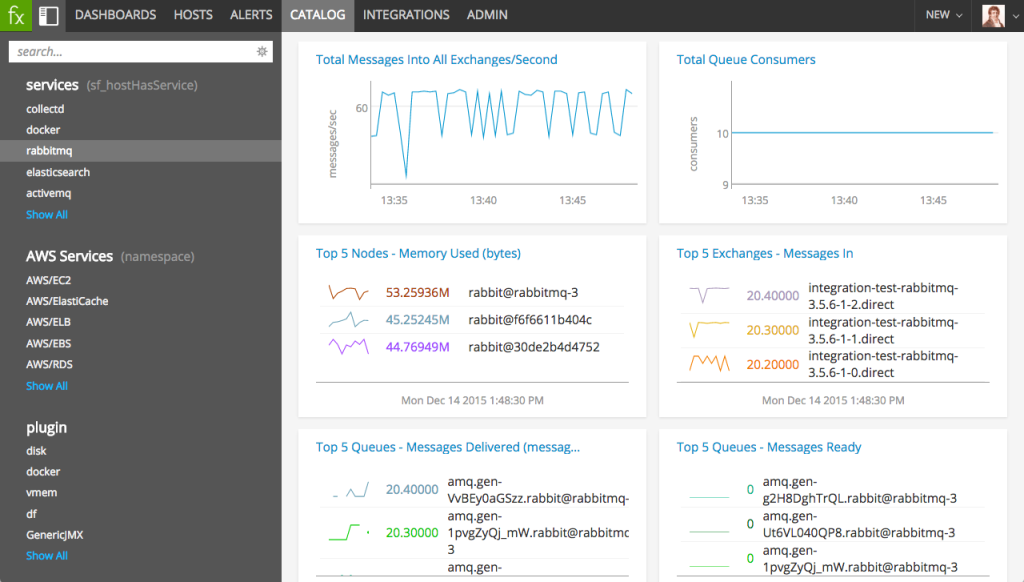This screenshot has height=582, width=1024.
Task: Click rabbit@rabbitmq-3 node name
Action: pos(523,293)
